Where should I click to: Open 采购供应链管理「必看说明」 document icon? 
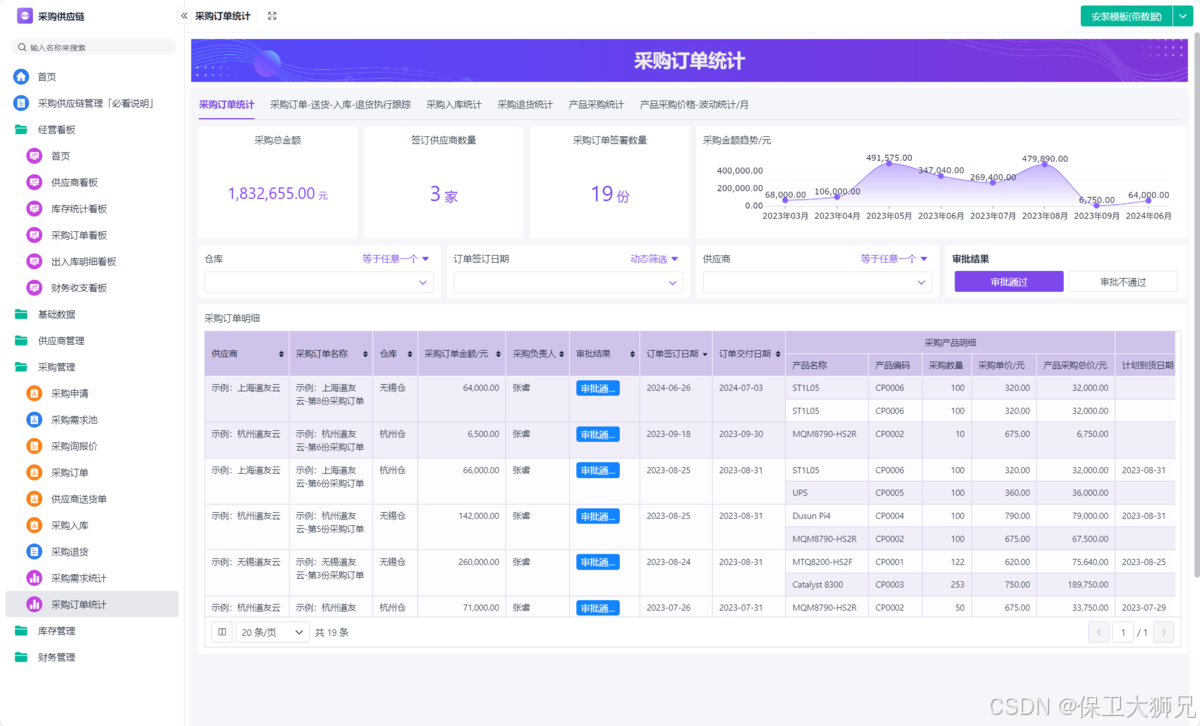[21, 103]
